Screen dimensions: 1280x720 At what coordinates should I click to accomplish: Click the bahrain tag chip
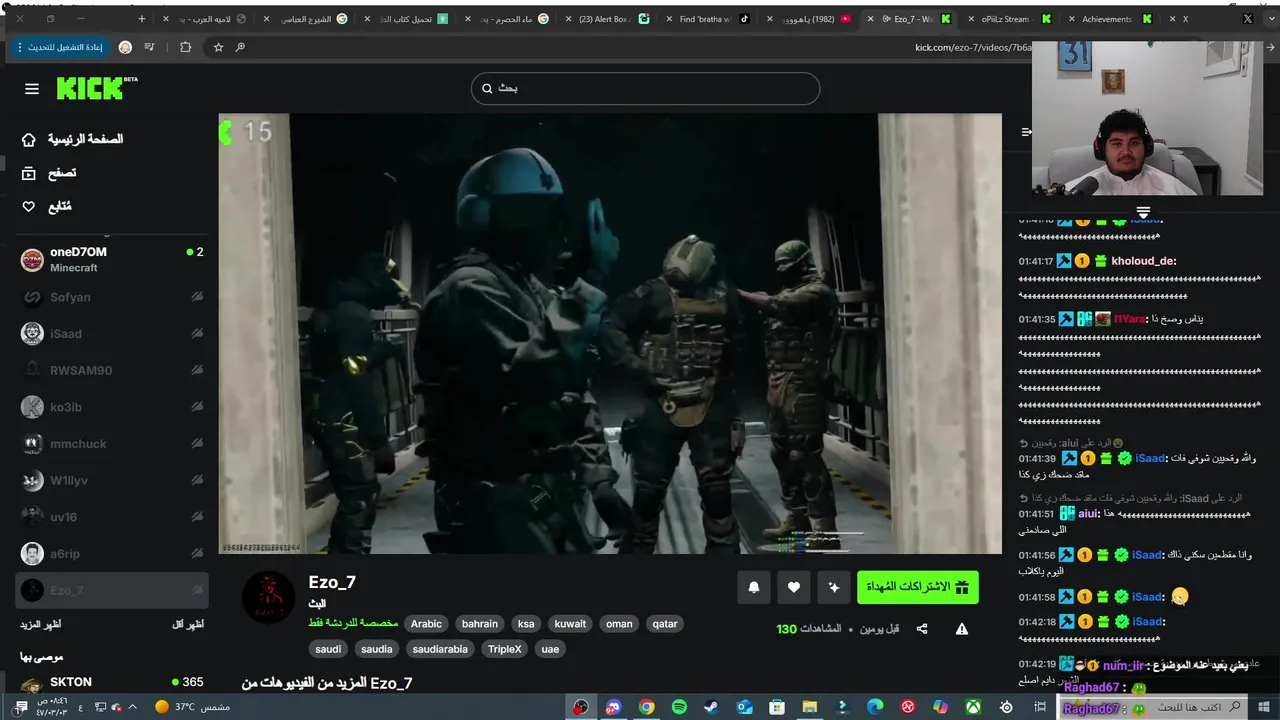pos(480,624)
